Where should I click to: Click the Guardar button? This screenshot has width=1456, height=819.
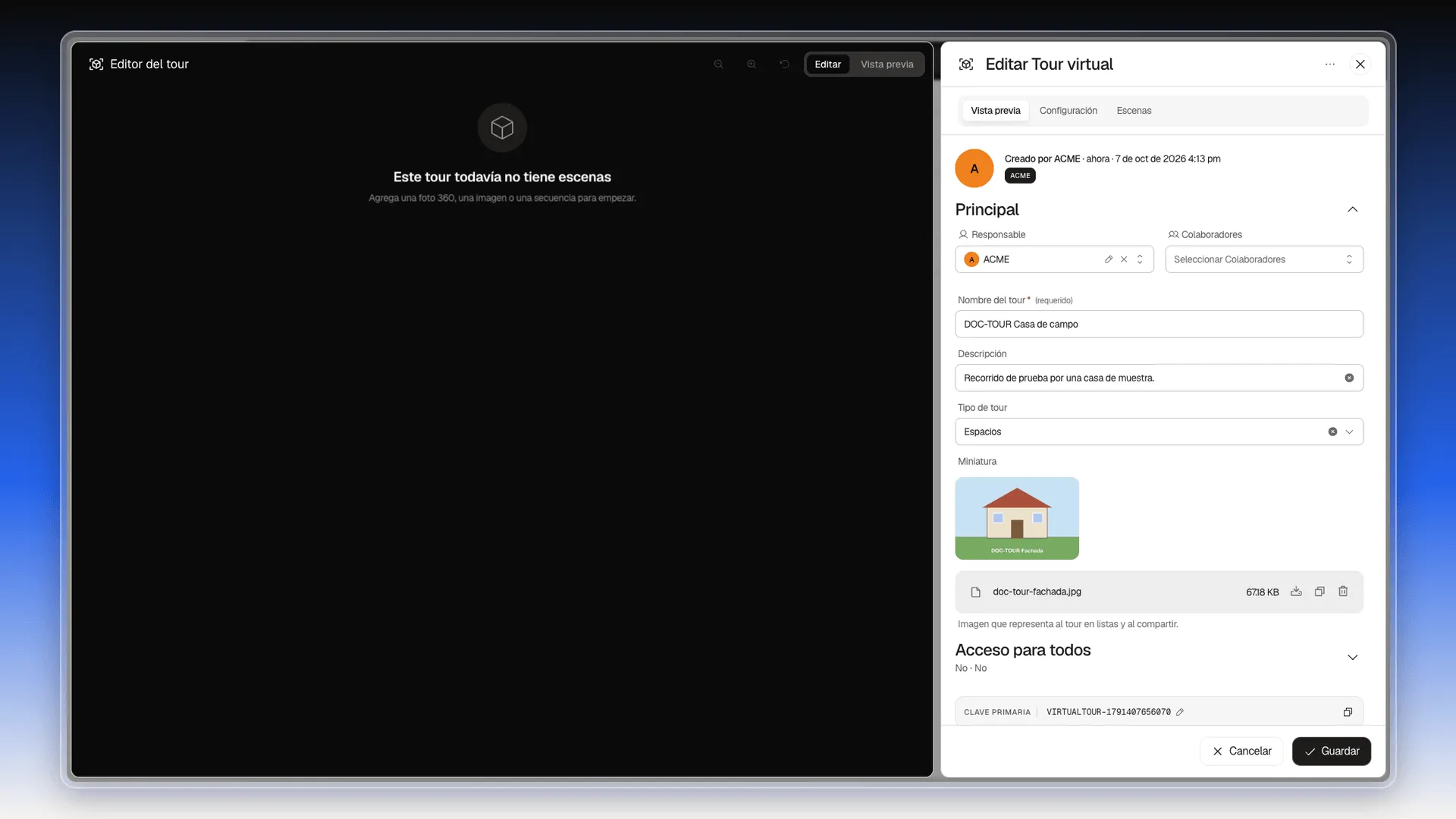[1331, 751]
